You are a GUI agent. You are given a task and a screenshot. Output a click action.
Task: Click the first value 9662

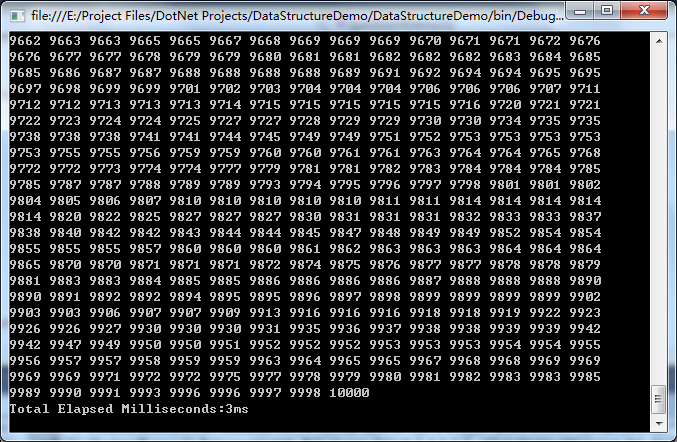25,41
